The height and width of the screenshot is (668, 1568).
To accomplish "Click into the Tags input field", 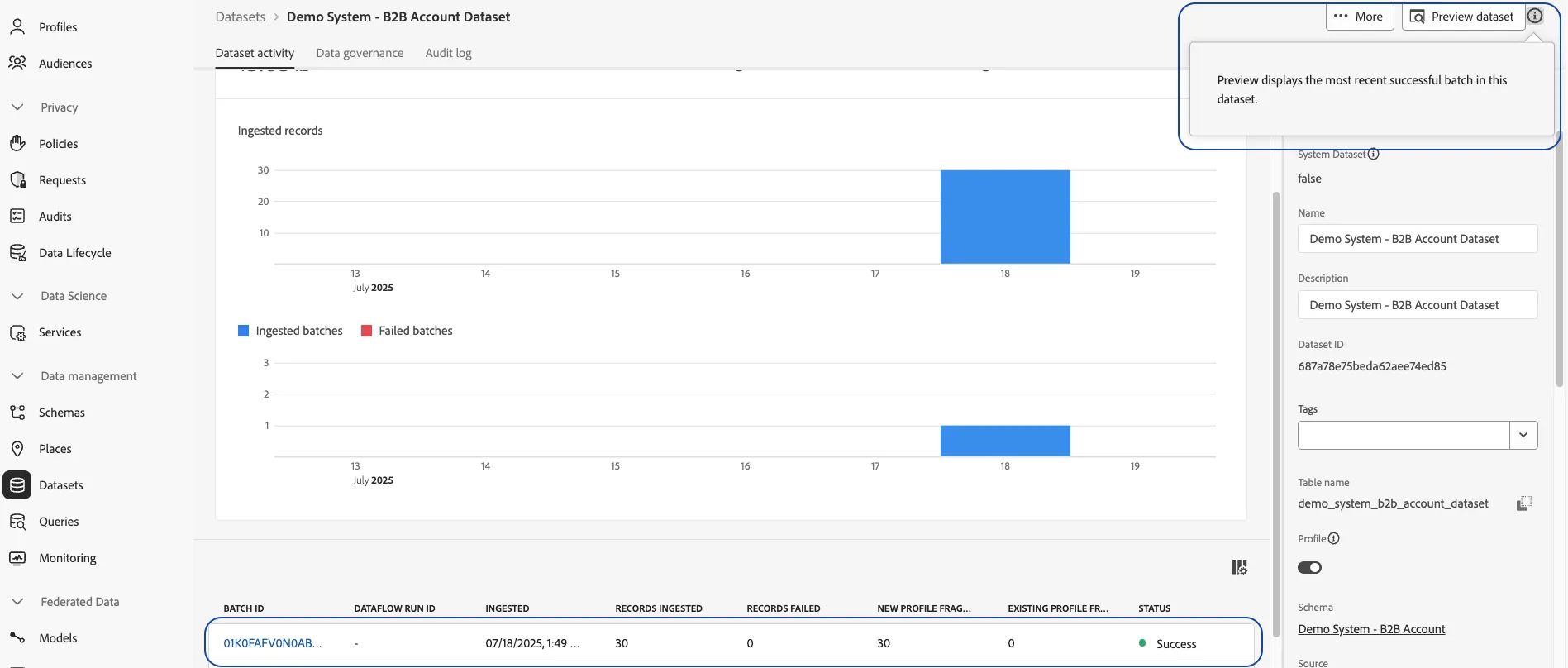I will coord(1404,435).
